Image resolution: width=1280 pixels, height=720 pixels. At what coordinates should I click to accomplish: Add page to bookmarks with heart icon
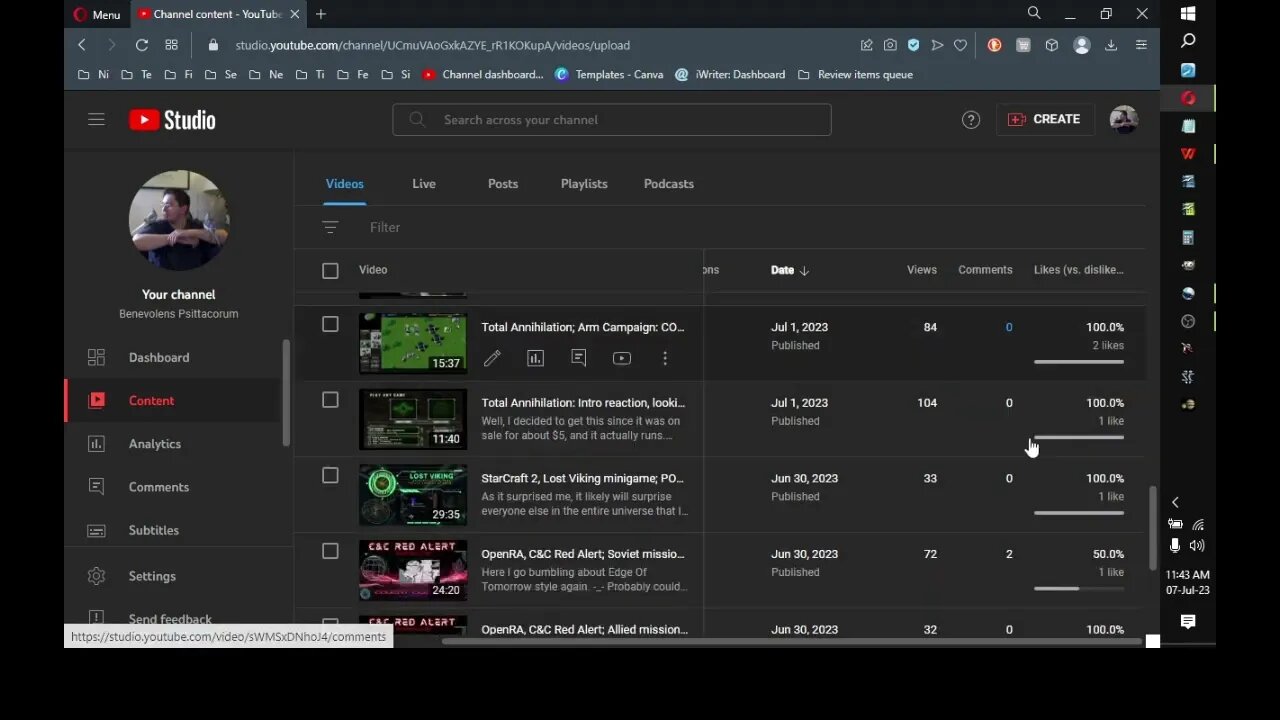960,45
